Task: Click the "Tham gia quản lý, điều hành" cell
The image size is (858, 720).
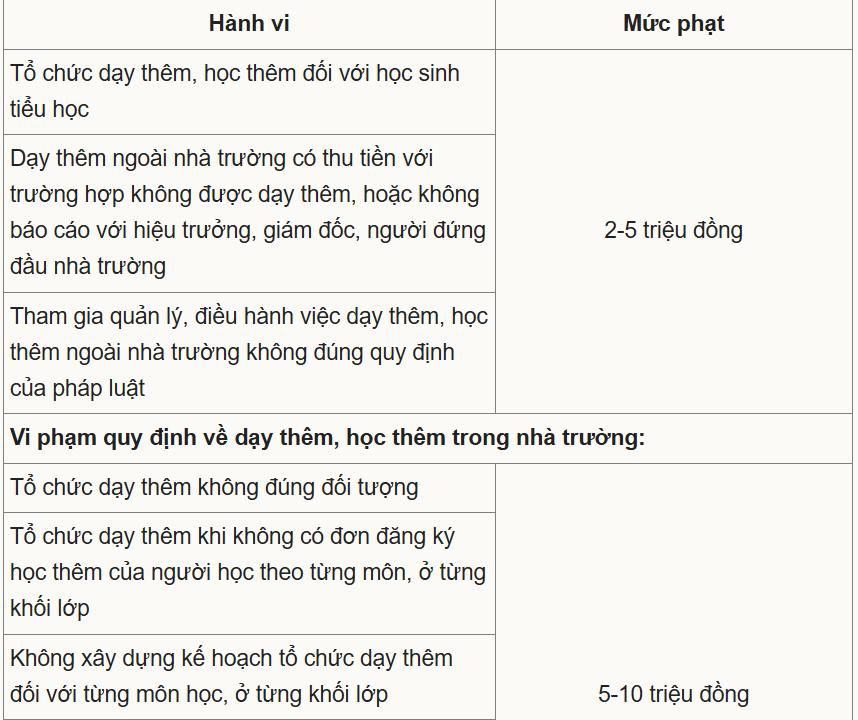Action: tap(249, 352)
